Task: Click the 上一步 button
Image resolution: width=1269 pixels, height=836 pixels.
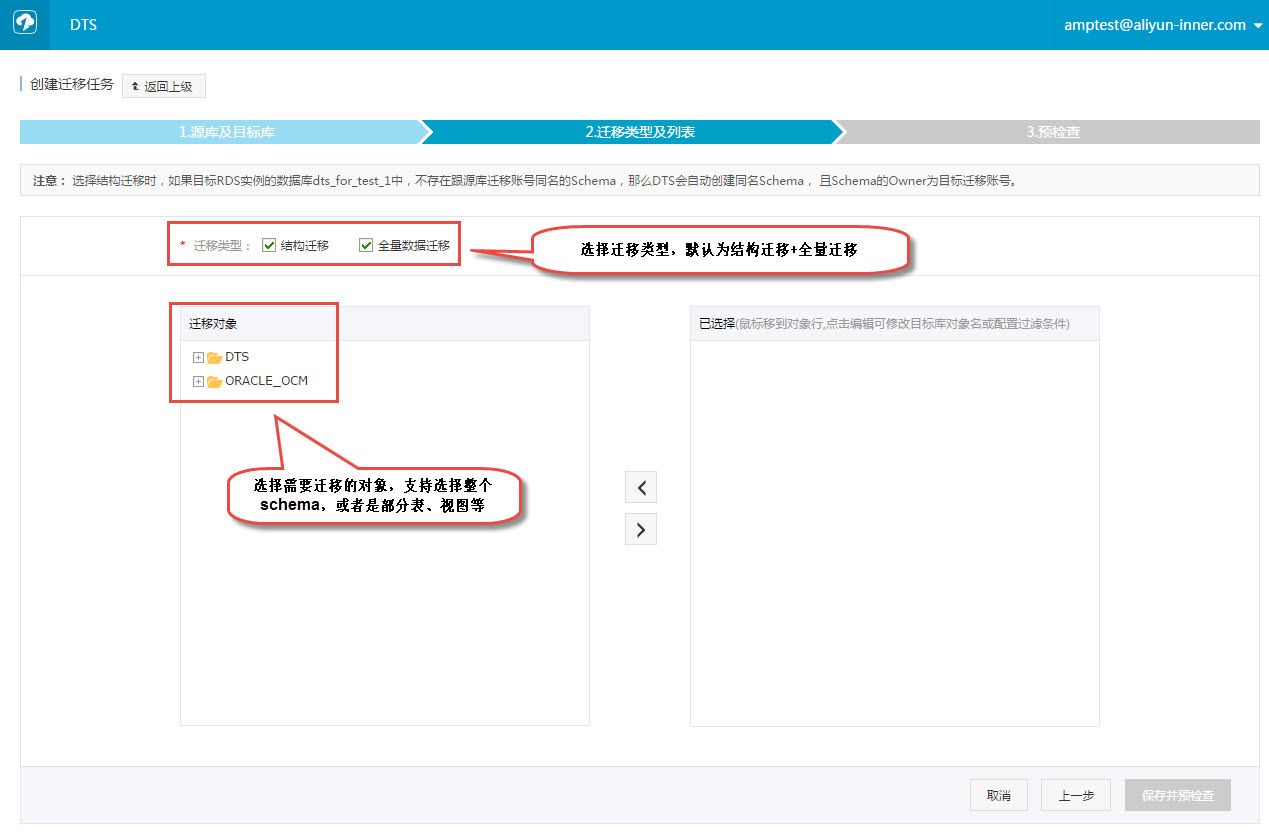Action: [1075, 795]
